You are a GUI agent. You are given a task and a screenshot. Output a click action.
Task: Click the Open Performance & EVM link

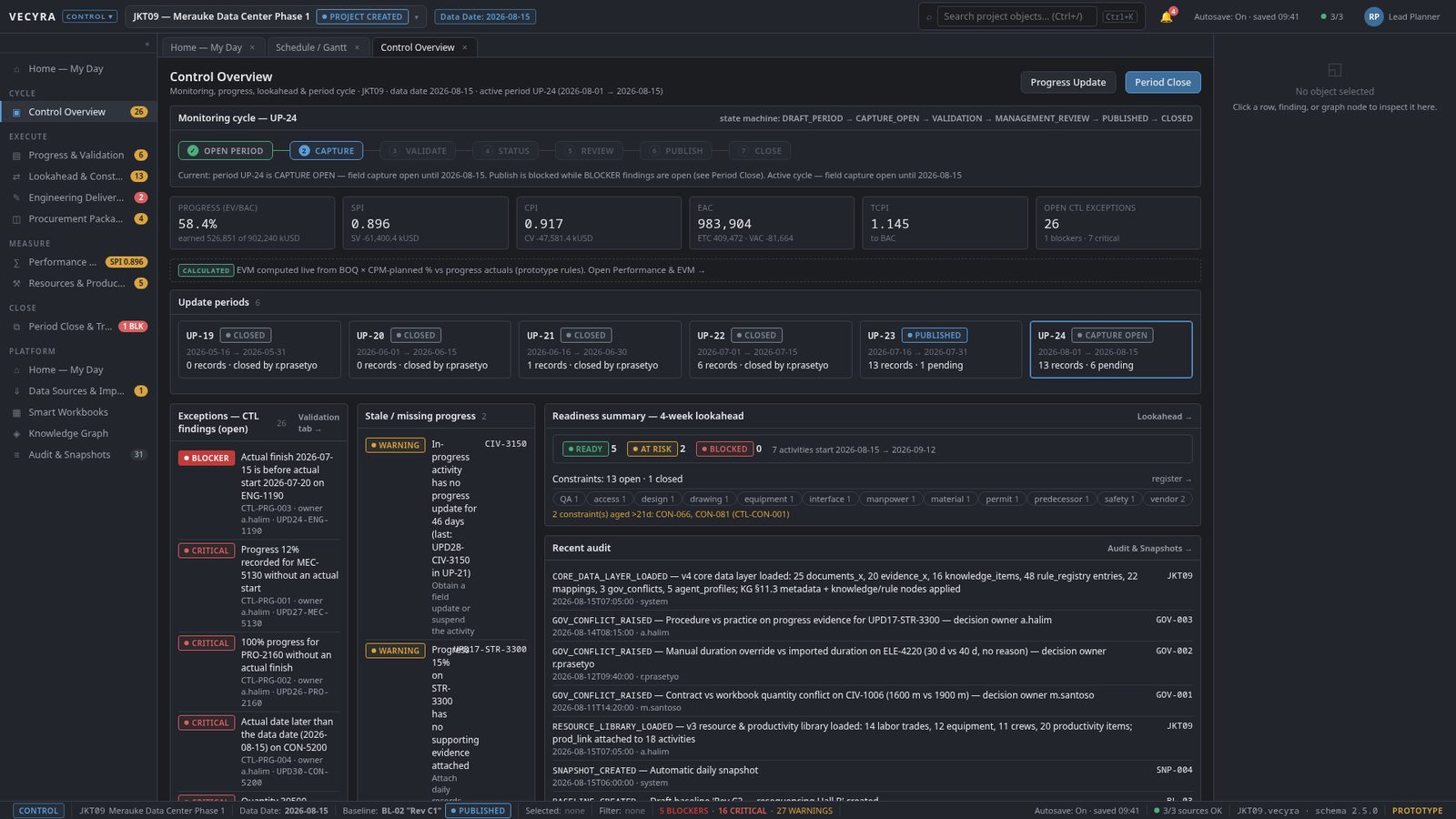click(x=646, y=270)
